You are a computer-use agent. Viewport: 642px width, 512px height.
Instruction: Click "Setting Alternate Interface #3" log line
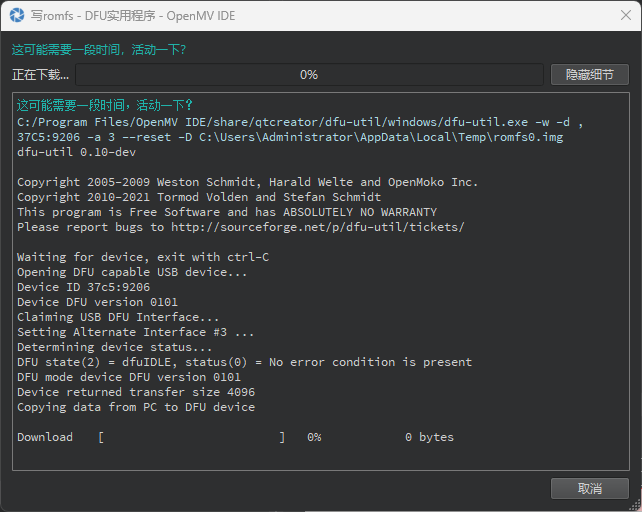(x=136, y=332)
